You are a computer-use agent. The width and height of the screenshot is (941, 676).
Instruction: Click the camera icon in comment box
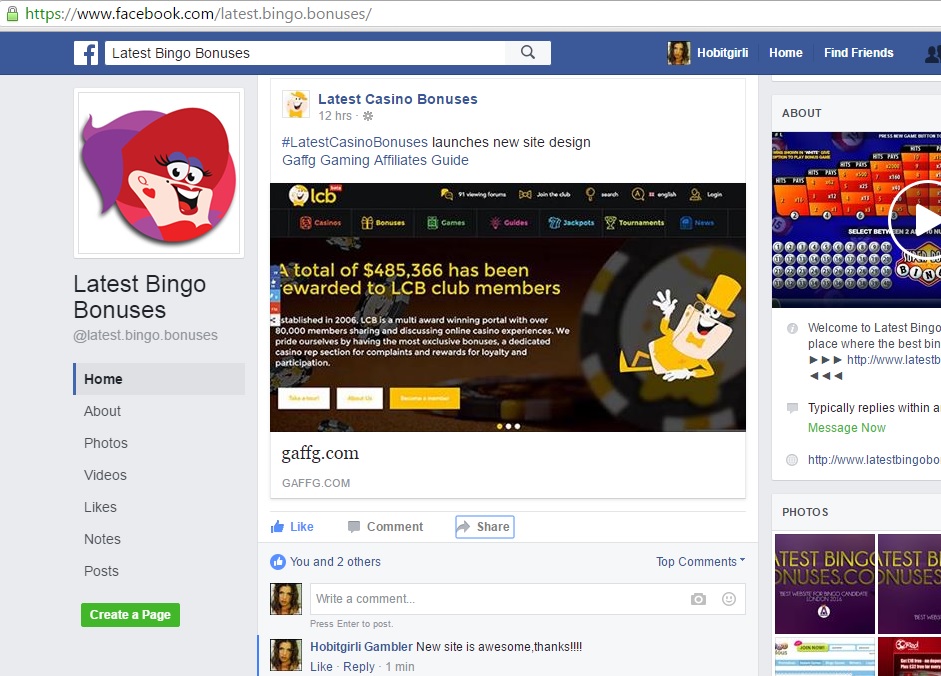point(698,599)
